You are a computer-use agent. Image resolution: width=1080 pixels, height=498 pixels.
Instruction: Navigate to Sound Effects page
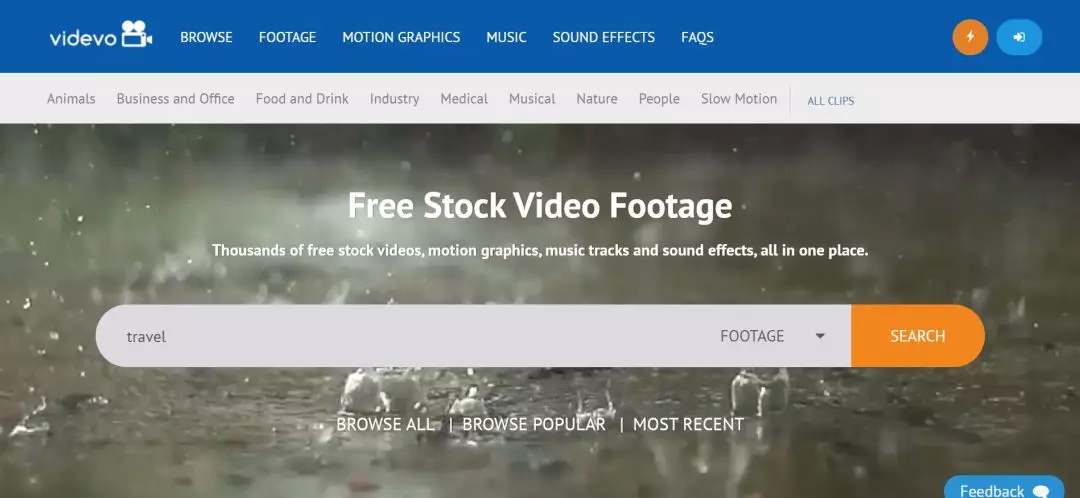click(603, 37)
